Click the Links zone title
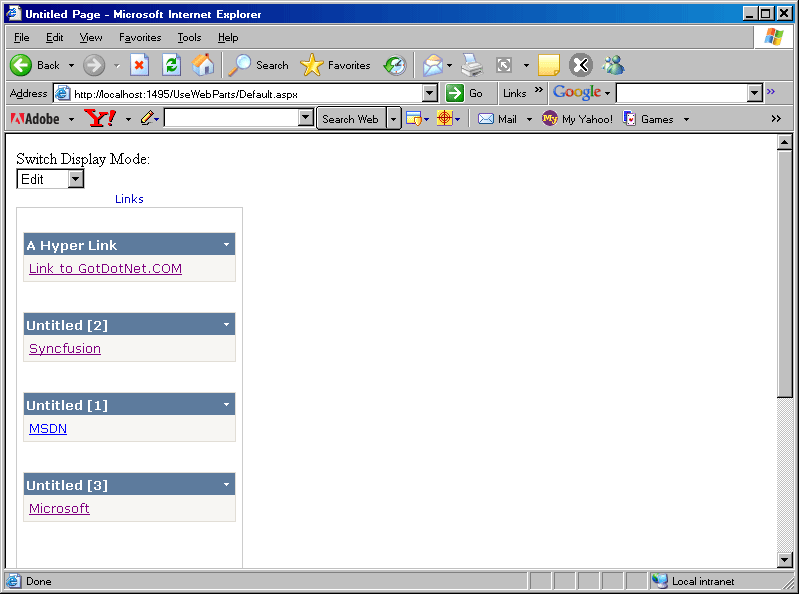Image resolution: width=799 pixels, height=594 pixels. coord(129,199)
